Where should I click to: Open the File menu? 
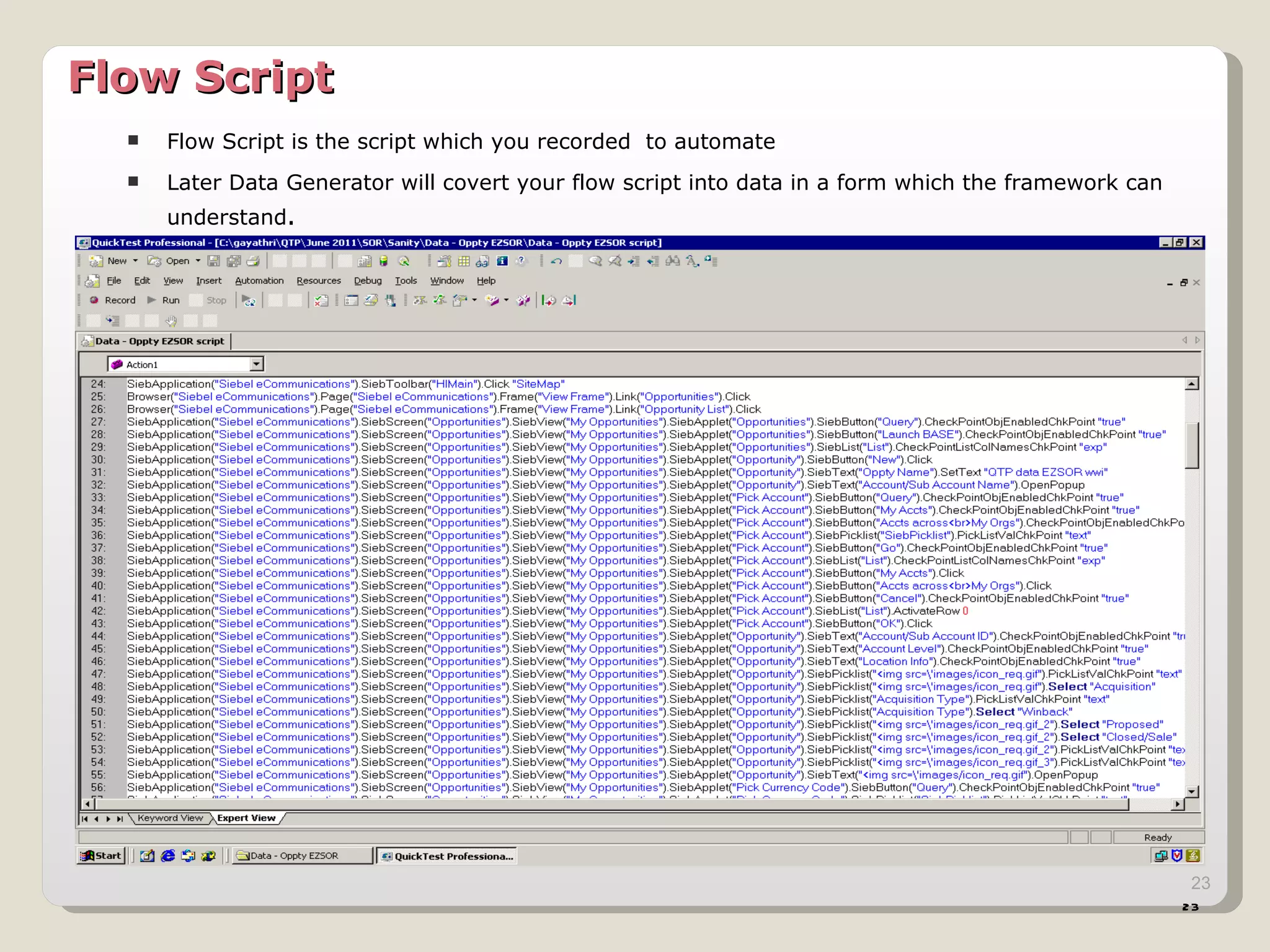click(113, 281)
